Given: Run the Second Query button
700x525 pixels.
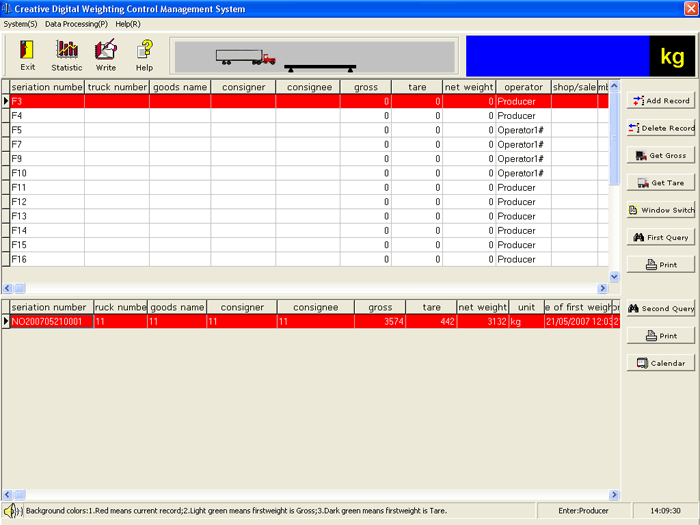Looking at the screenshot, I should [661, 308].
